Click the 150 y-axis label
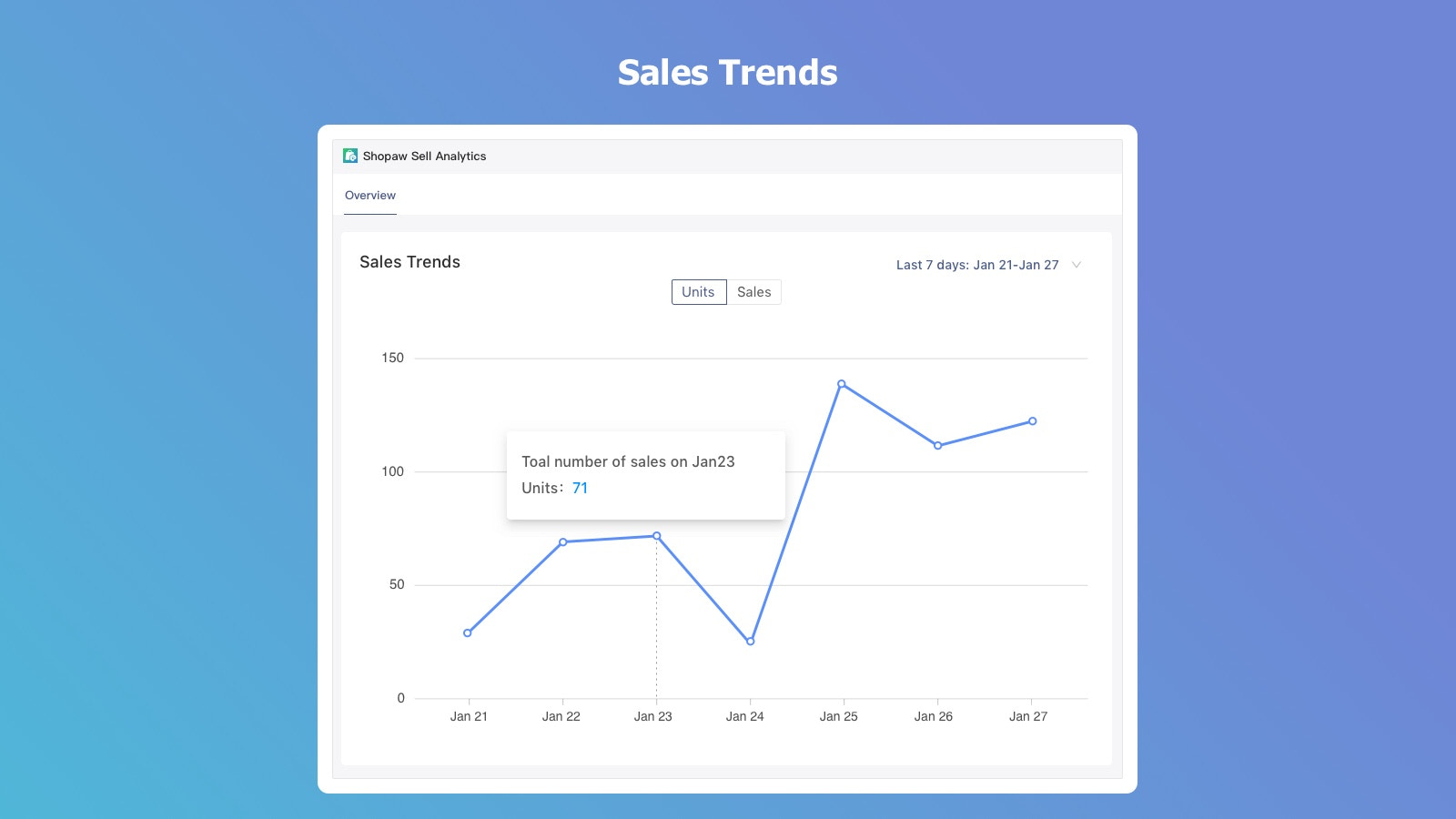Viewport: 1456px width, 819px height. (393, 358)
